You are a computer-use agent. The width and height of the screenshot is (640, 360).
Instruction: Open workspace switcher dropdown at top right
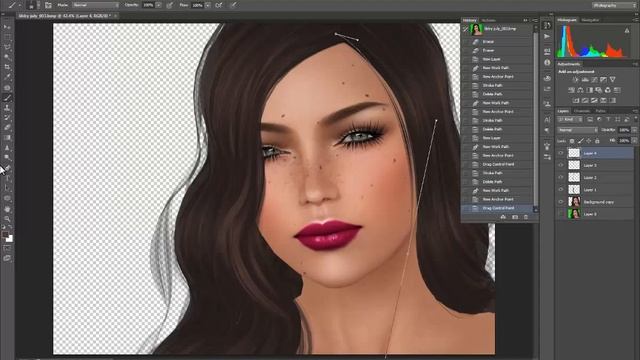(614, 5)
